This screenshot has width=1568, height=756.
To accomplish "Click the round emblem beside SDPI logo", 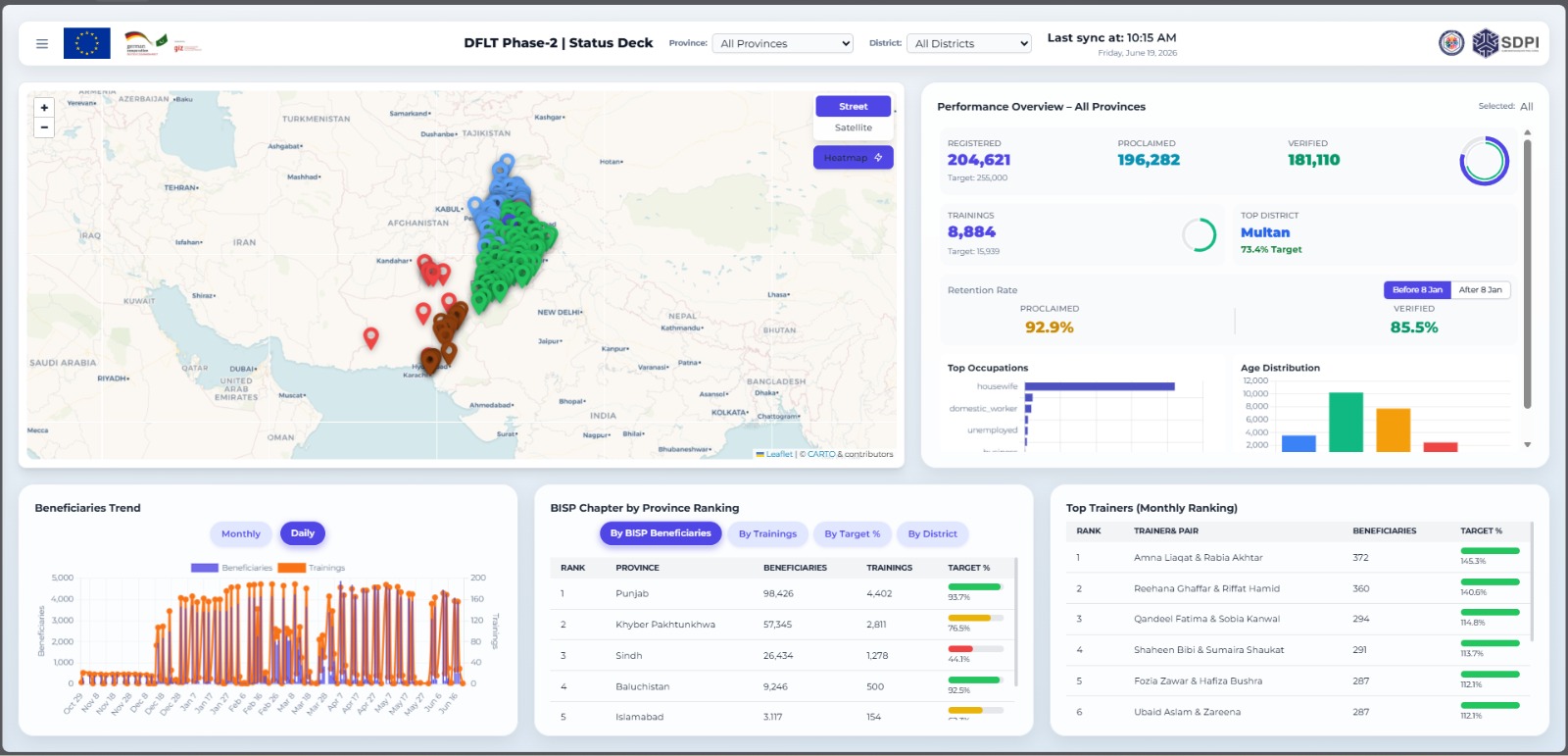I will coord(1451,43).
